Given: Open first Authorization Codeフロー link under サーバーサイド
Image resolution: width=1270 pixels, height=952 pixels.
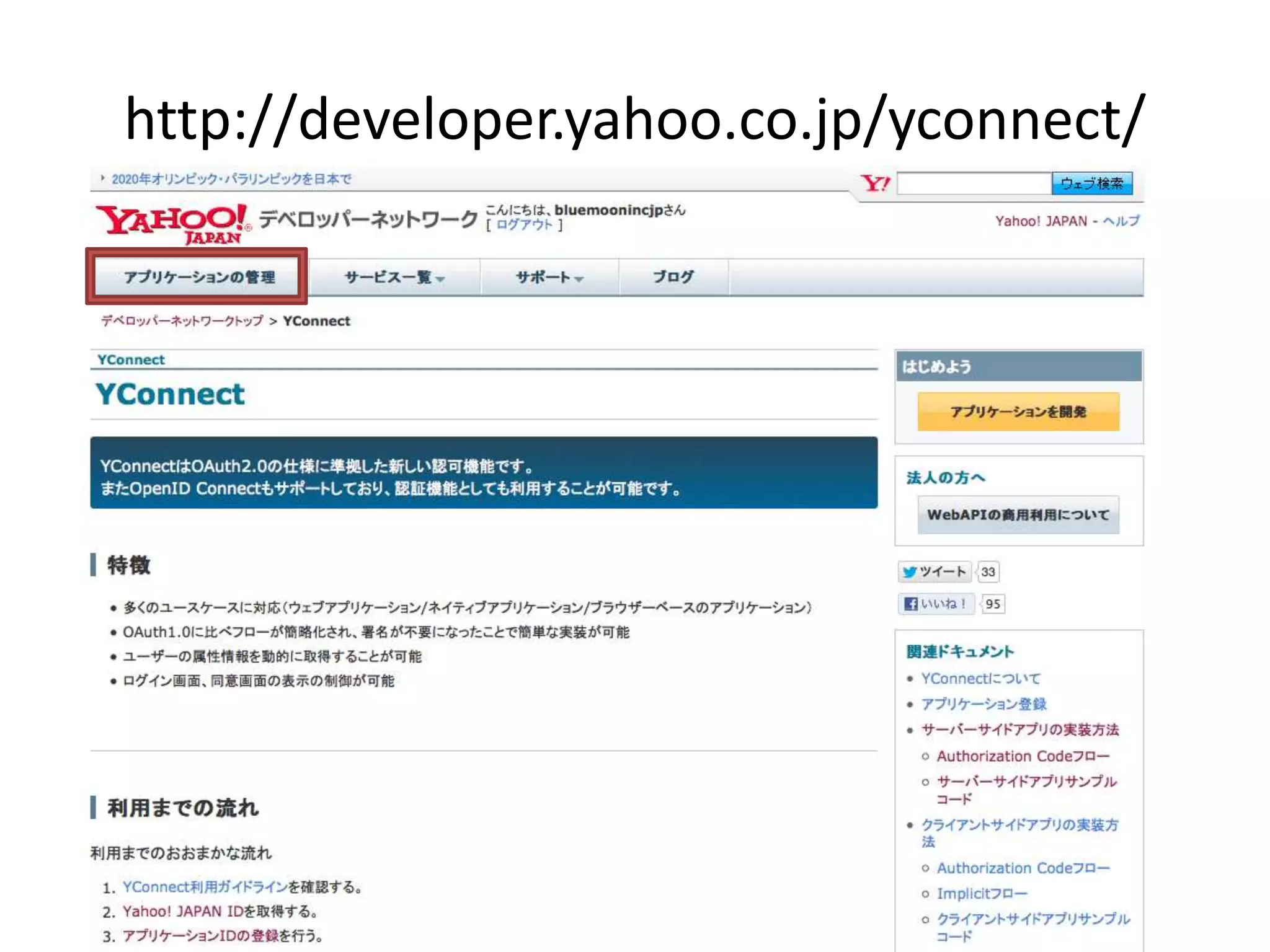Looking at the screenshot, I should point(1023,756).
